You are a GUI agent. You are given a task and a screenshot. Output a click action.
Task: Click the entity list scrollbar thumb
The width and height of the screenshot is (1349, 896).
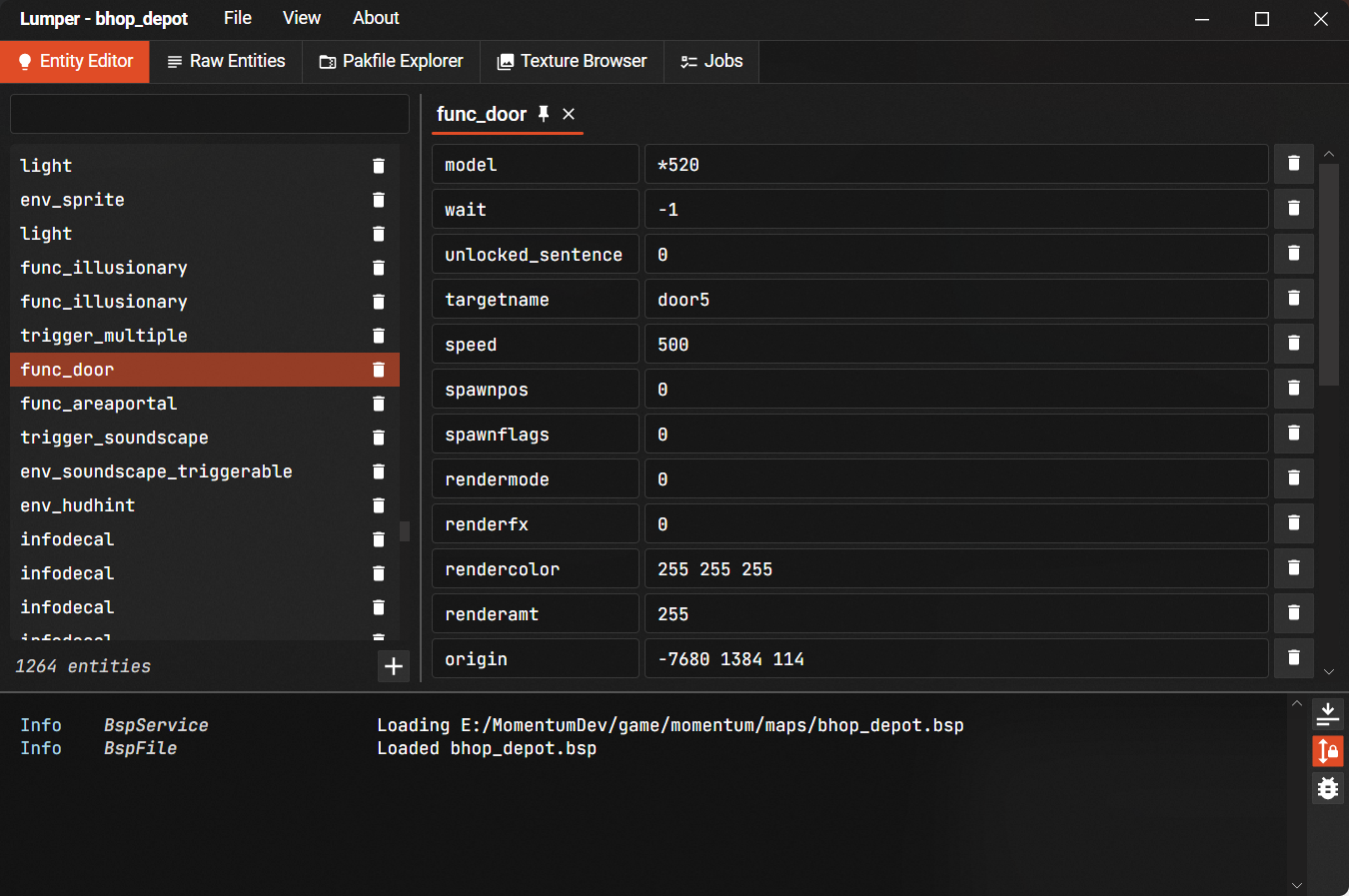(405, 530)
